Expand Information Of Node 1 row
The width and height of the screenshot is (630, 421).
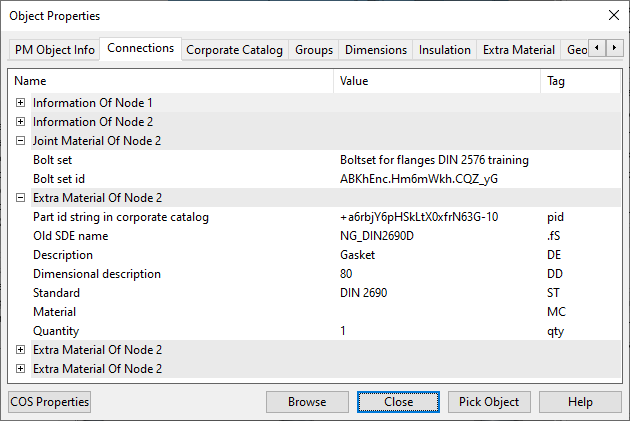[x=20, y=103]
